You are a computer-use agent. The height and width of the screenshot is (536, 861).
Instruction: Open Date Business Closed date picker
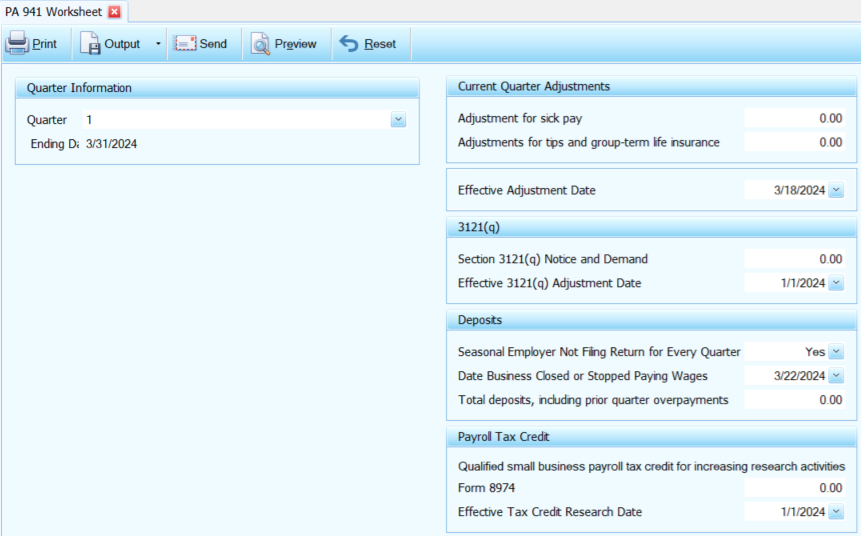(836, 376)
